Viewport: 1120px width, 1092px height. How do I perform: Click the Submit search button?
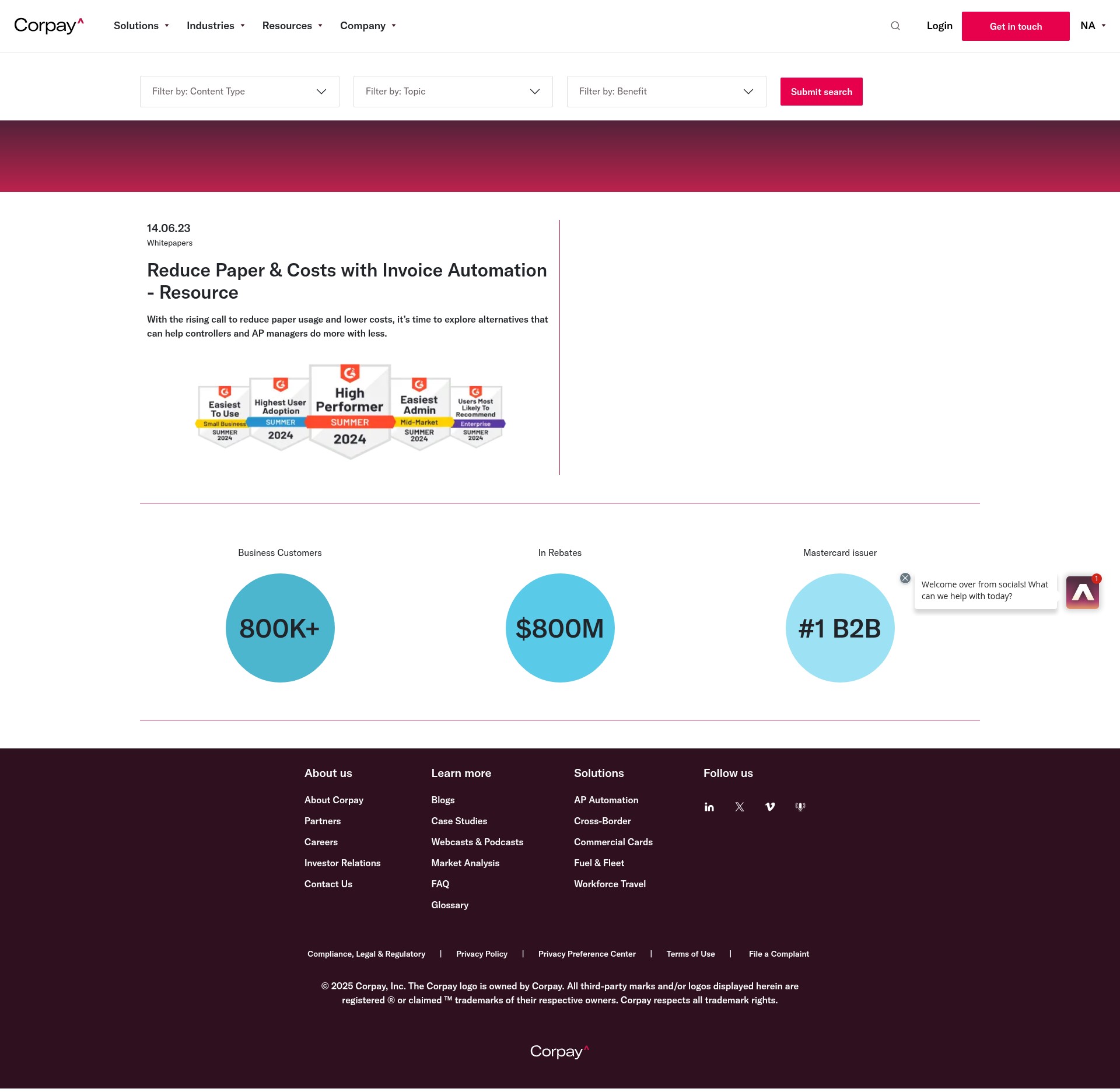(x=821, y=92)
